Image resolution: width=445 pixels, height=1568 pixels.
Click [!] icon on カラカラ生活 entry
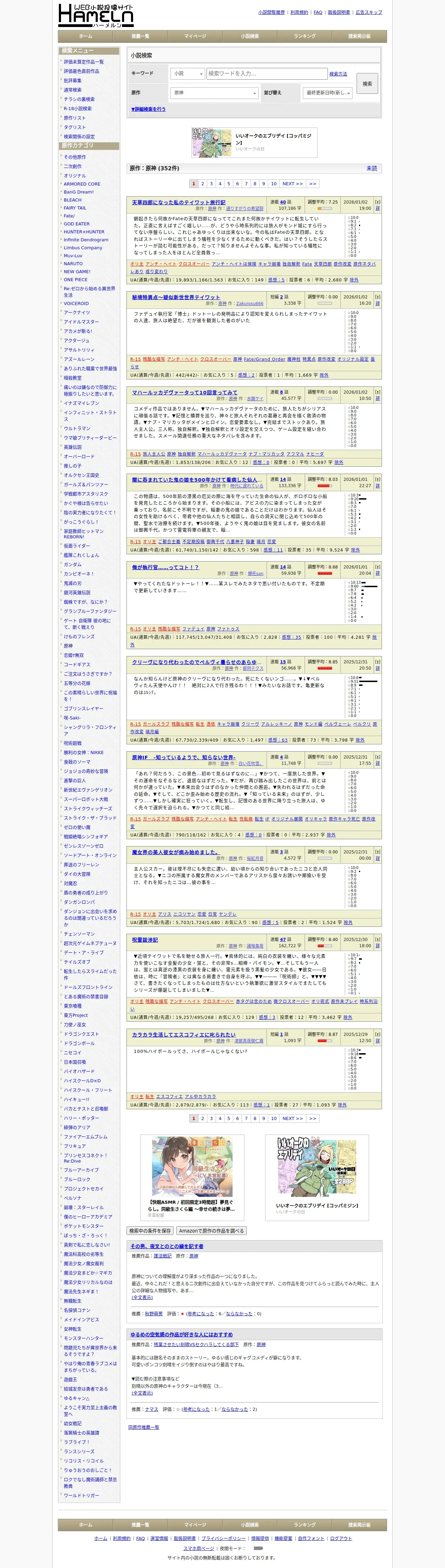pos(377,1034)
